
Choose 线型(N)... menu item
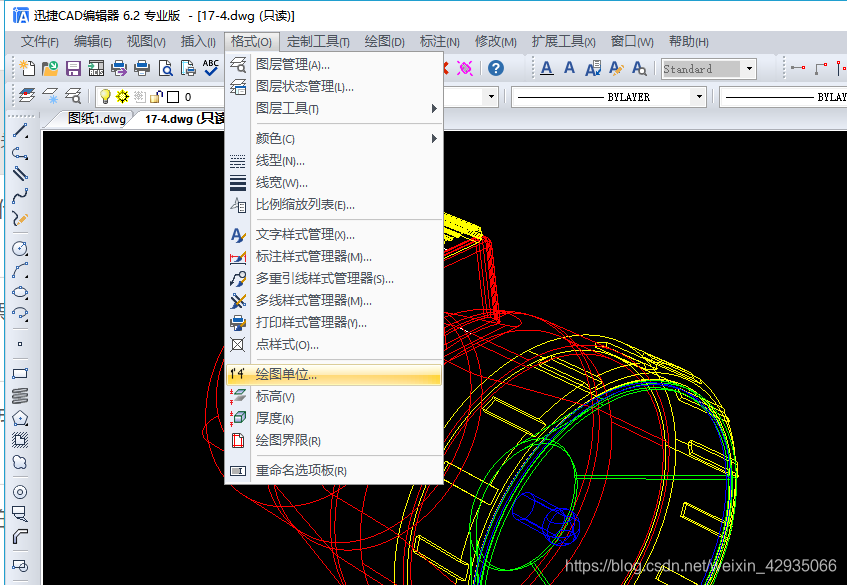tap(334, 161)
